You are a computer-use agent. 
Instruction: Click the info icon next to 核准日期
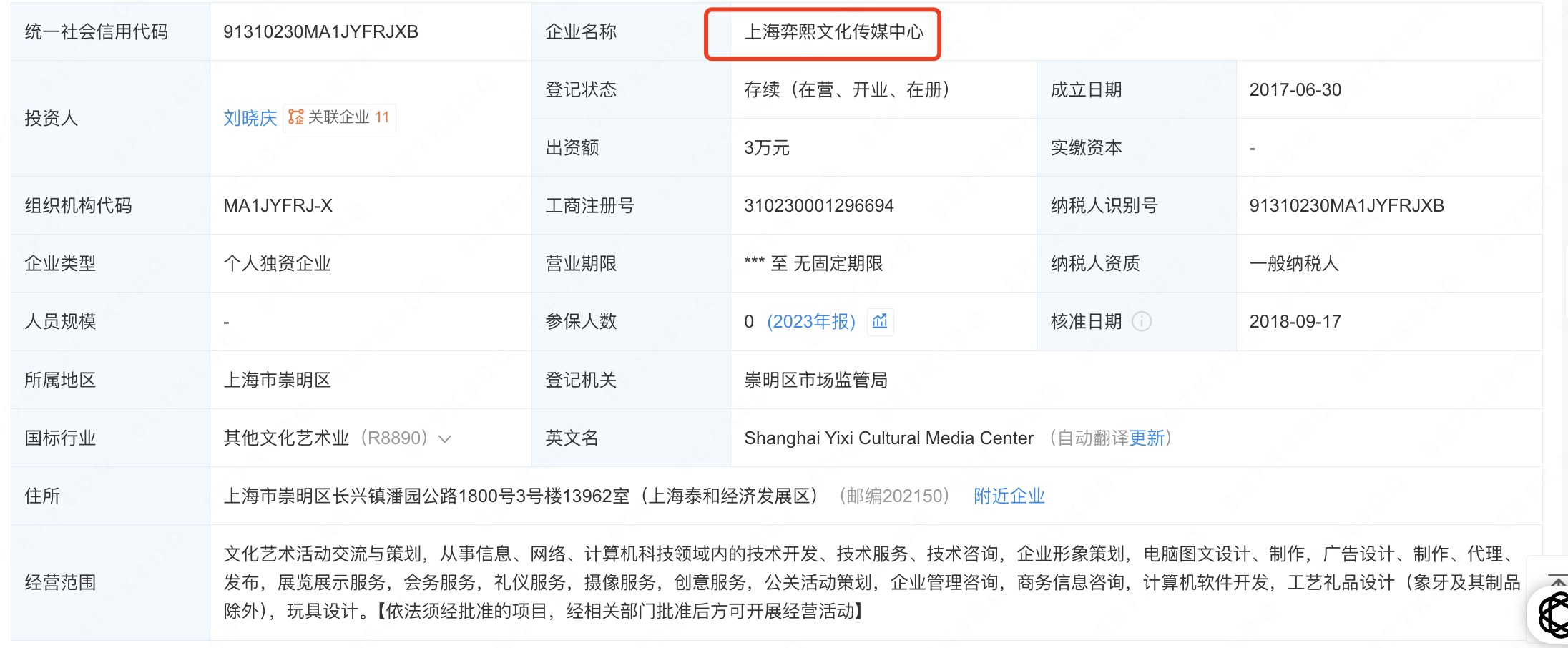tap(1142, 322)
